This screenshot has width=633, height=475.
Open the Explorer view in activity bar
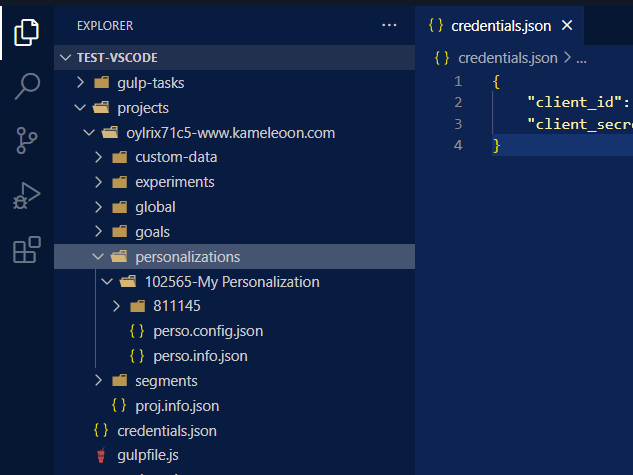[27, 32]
